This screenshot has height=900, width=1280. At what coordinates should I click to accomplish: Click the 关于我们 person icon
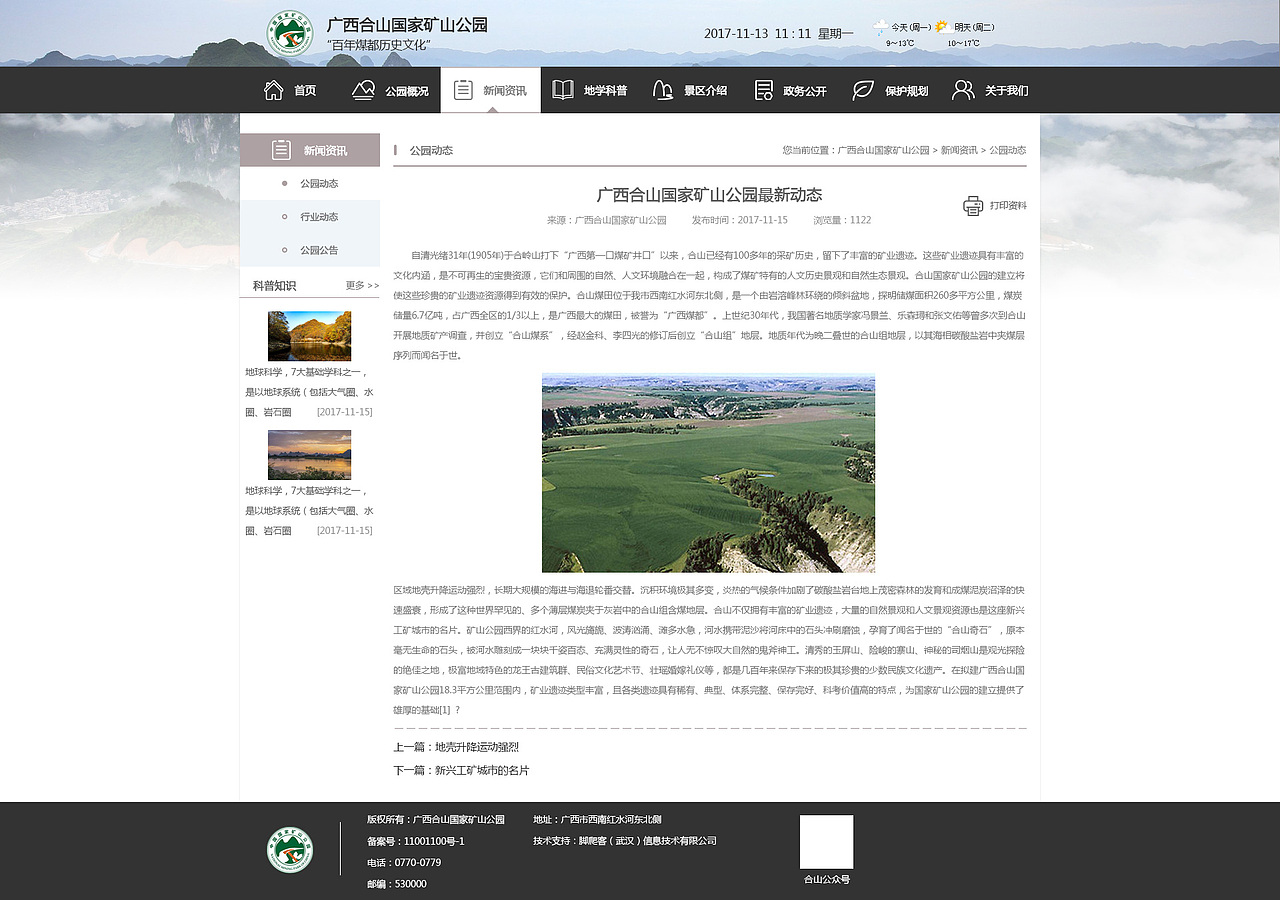tap(961, 89)
